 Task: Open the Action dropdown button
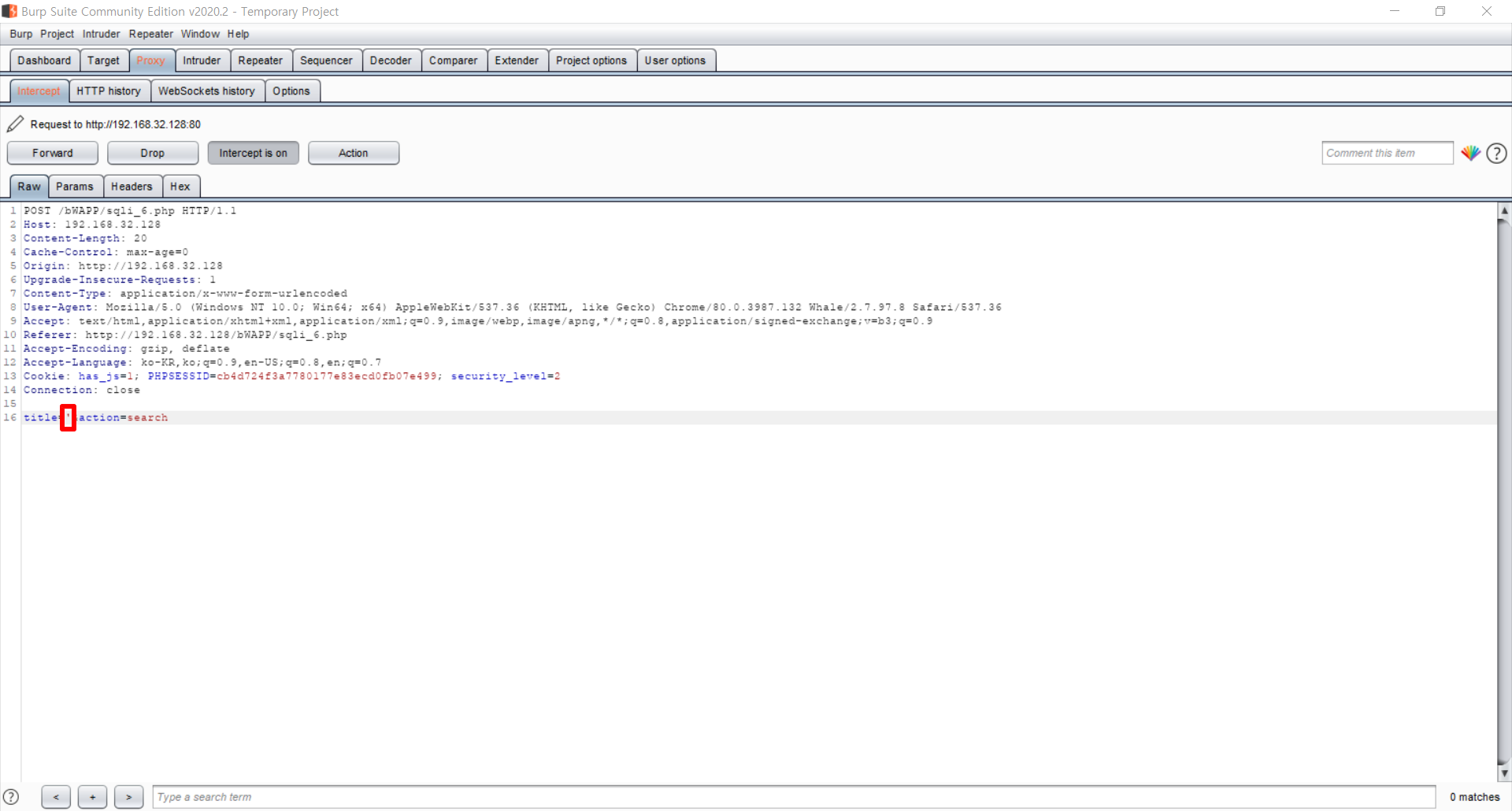click(354, 153)
